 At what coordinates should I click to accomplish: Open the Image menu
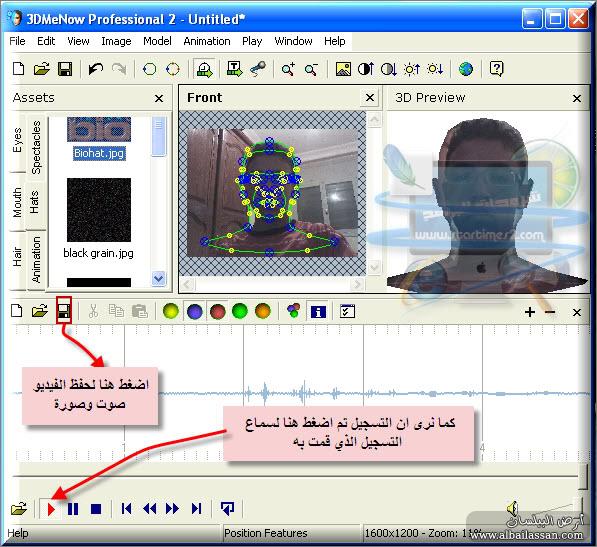coord(116,41)
